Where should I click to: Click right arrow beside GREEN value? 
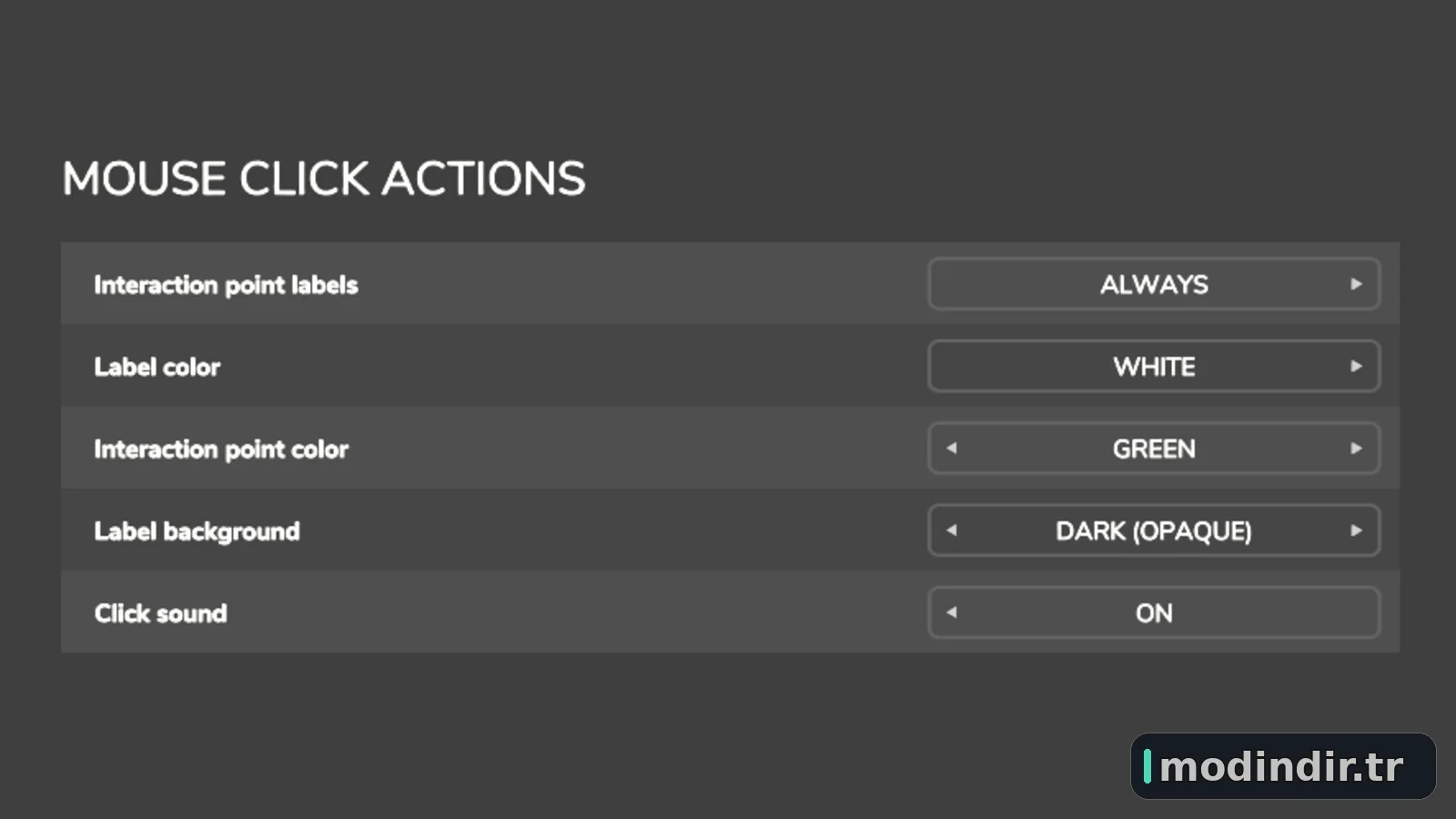coord(1356,448)
